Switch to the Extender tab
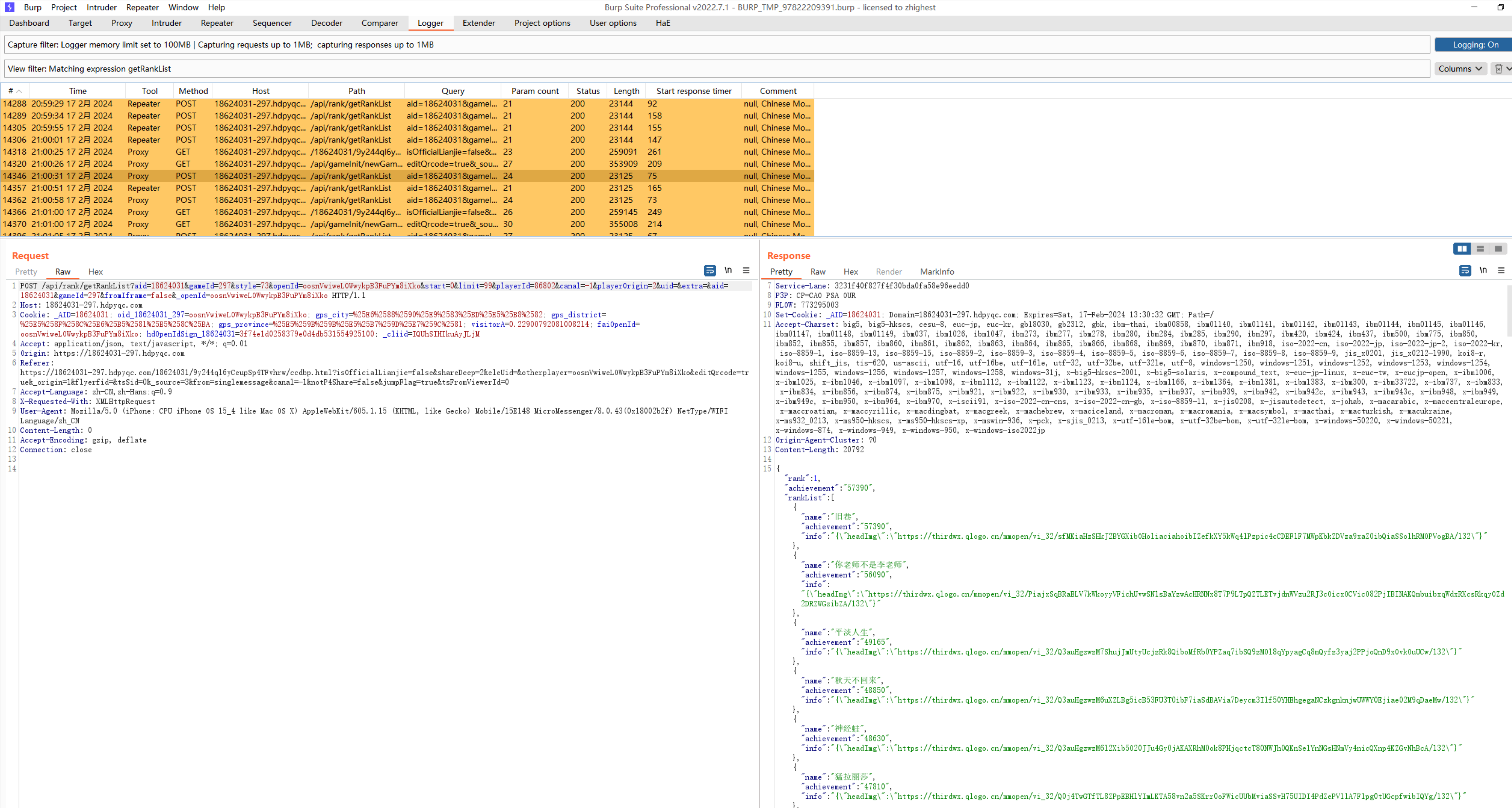The image size is (1512, 808). point(478,23)
